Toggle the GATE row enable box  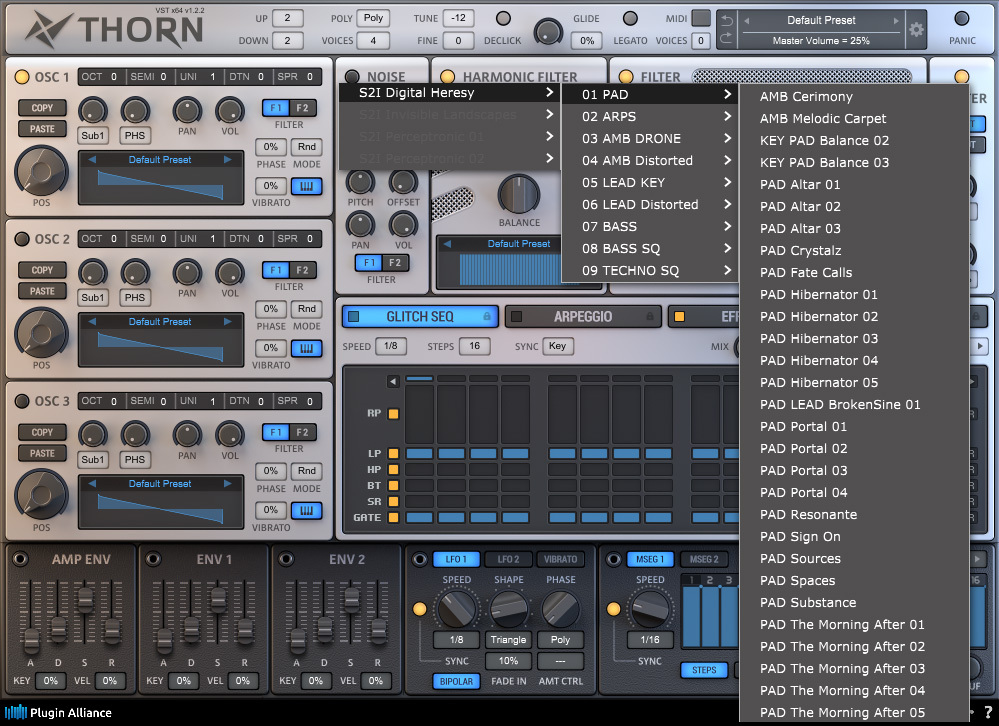pos(393,517)
